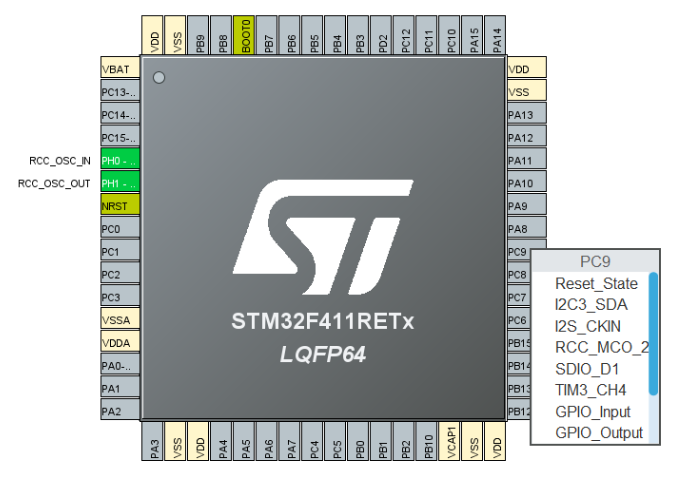Viewport: 696px width, 496px height.
Task: Select SDIO_D1 option in the menu
Action: 587,369
